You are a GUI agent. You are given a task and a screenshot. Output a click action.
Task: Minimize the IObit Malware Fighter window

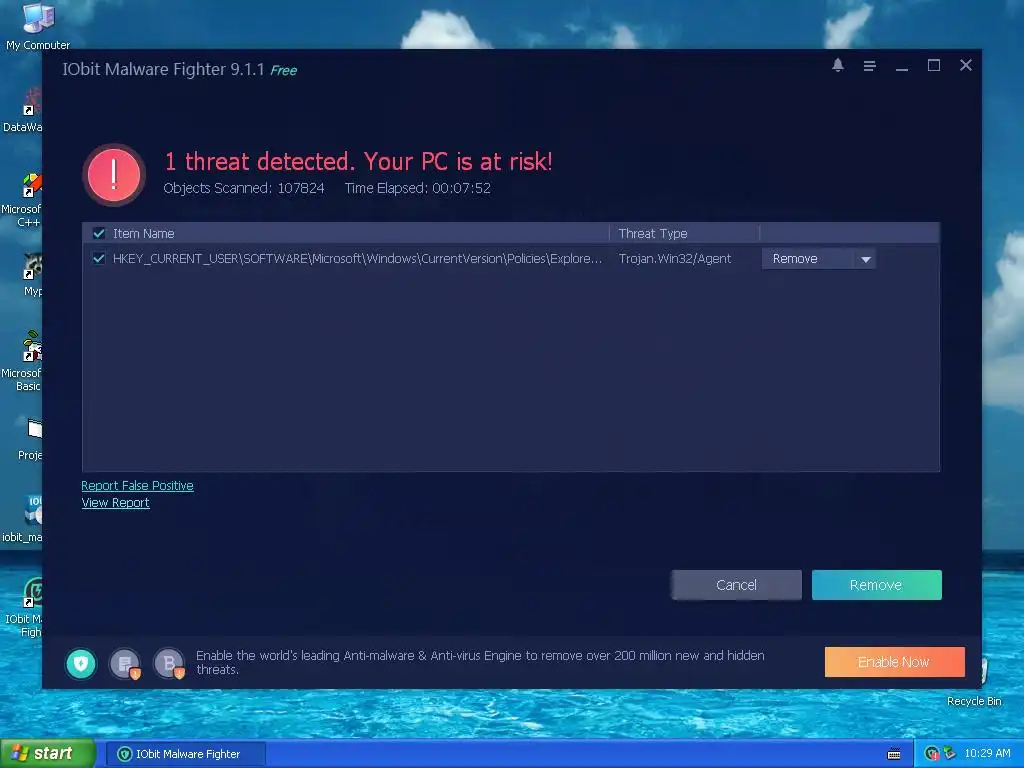tap(902, 68)
